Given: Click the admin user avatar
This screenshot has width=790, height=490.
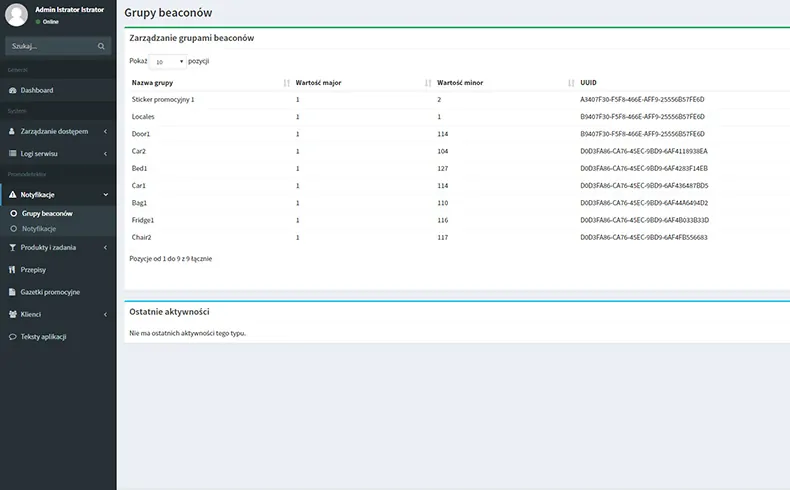Looking at the screenshot, I should [16, 14].
